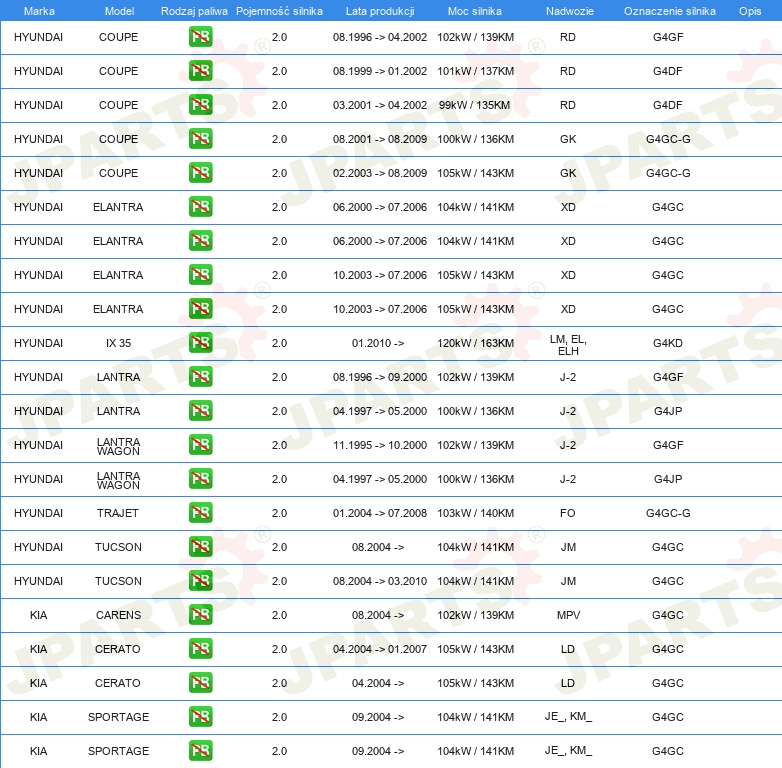The width and height of the screenshot is (782, 768).
Task: Click petrol icon in Cerato 04.2004 -> 01.2007 row
Action: tap(200, 648)
